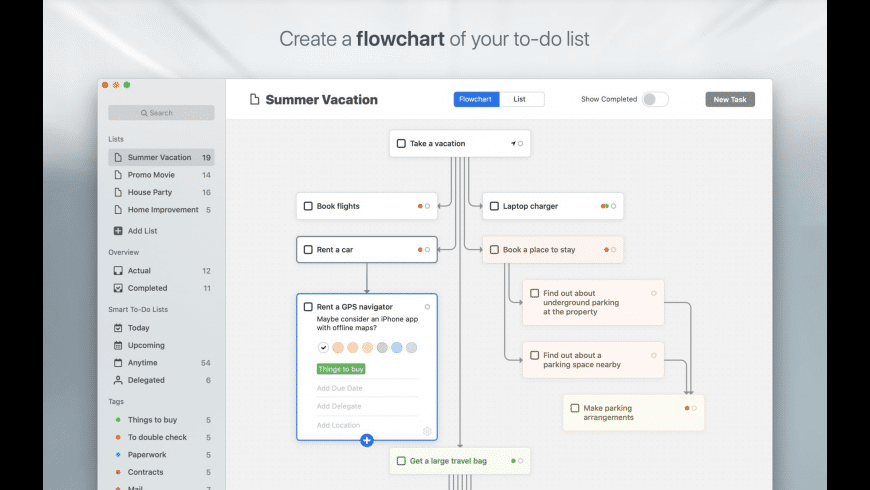Select the Completed overview item
Image resolution: width=870 pixels, height=490 pixels.
coord(147,288)
